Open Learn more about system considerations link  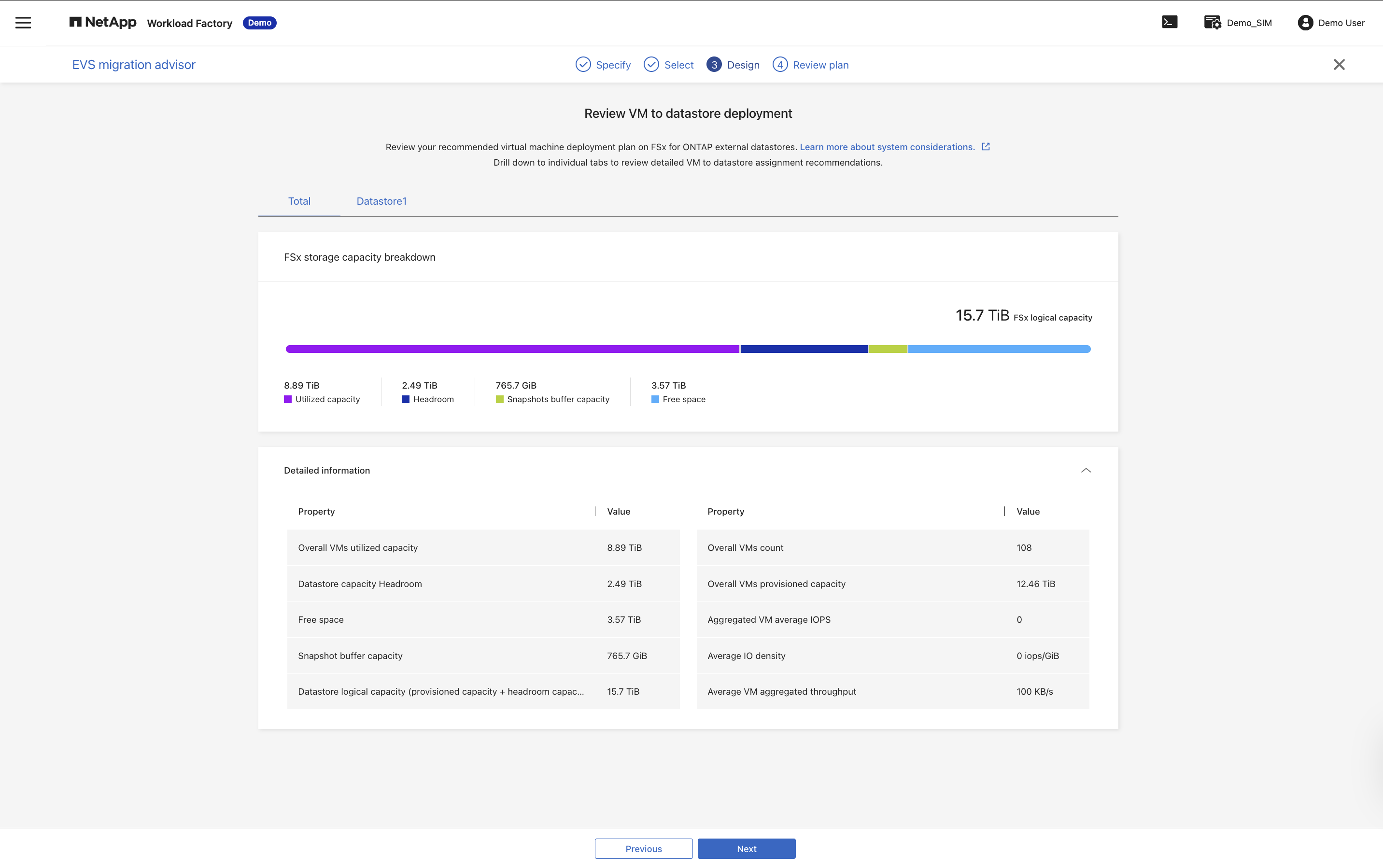(x=887, y=147)
